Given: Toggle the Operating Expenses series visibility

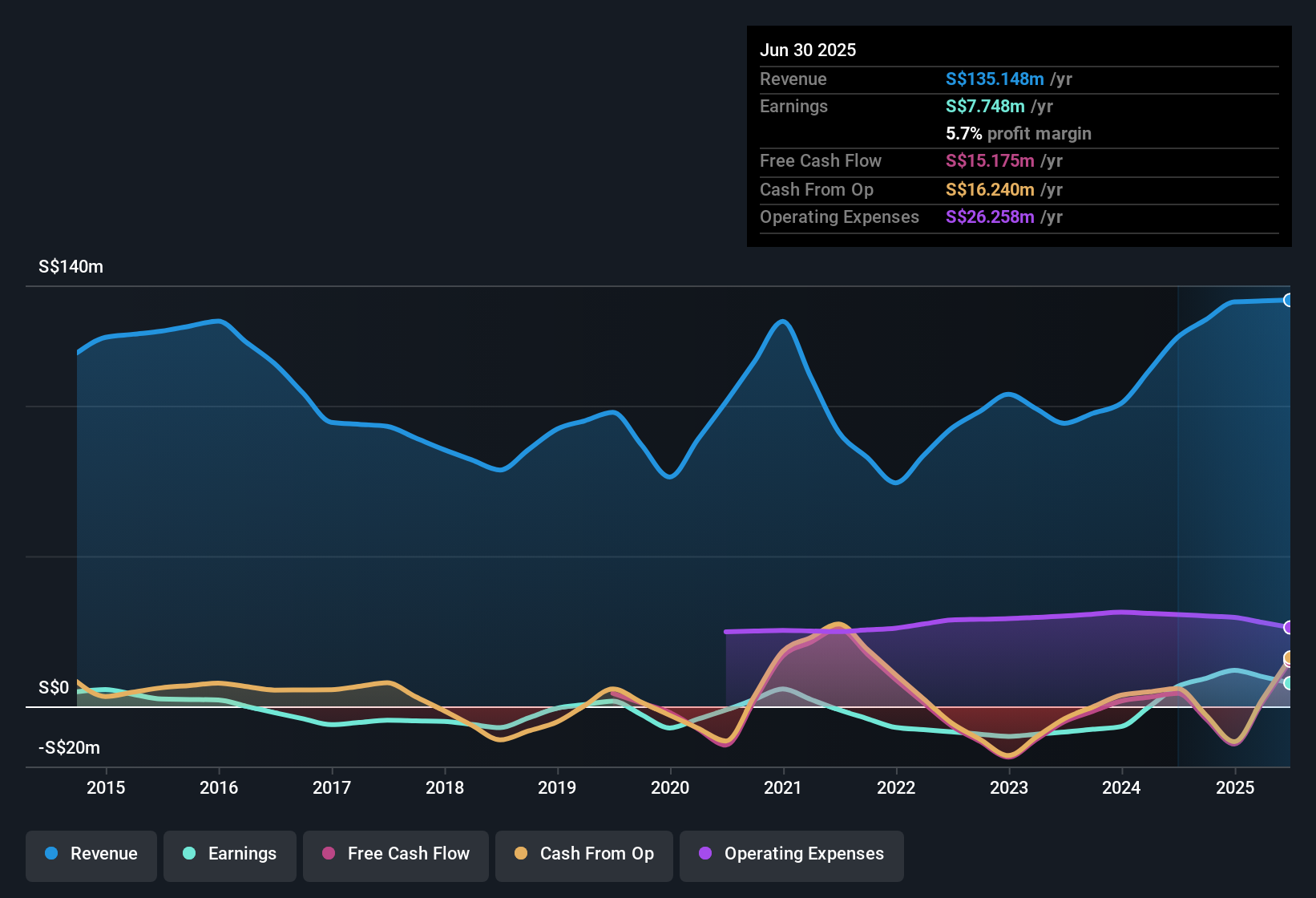Looking at the screenshot, I should tap(791, 855).
